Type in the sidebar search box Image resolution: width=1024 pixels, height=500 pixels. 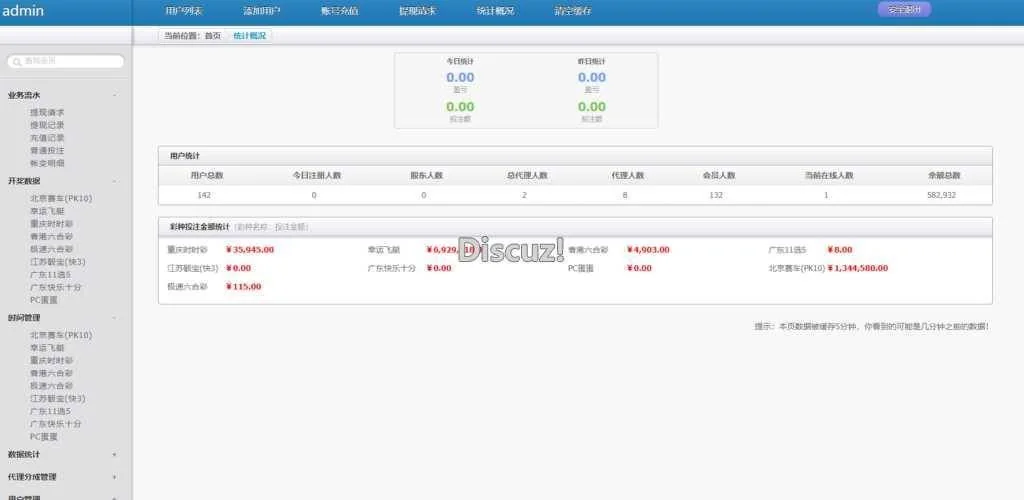pyautogui.click(x=70, y=62)
